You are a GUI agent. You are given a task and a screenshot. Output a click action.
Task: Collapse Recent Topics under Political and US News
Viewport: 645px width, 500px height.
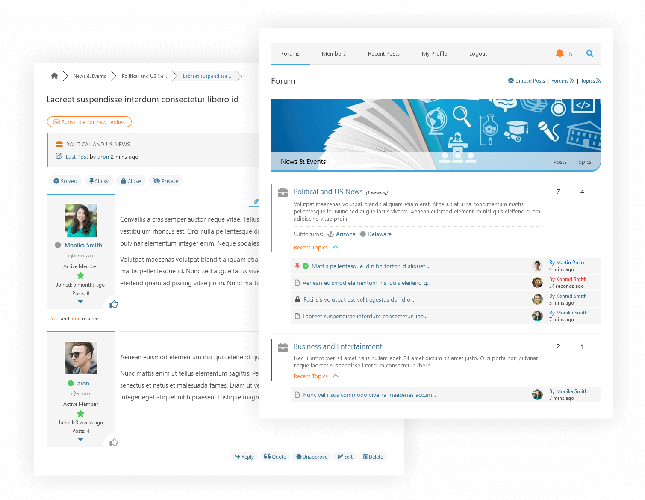335,246
